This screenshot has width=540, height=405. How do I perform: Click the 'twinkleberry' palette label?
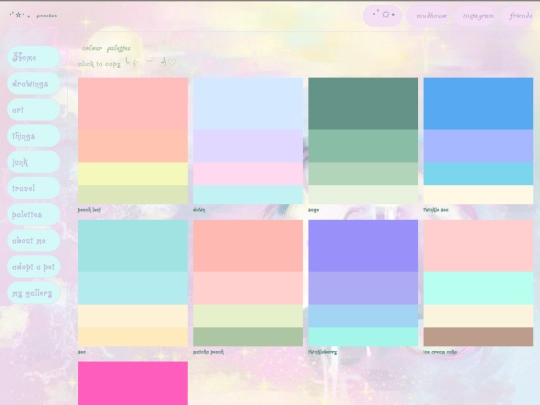(322, 352)
